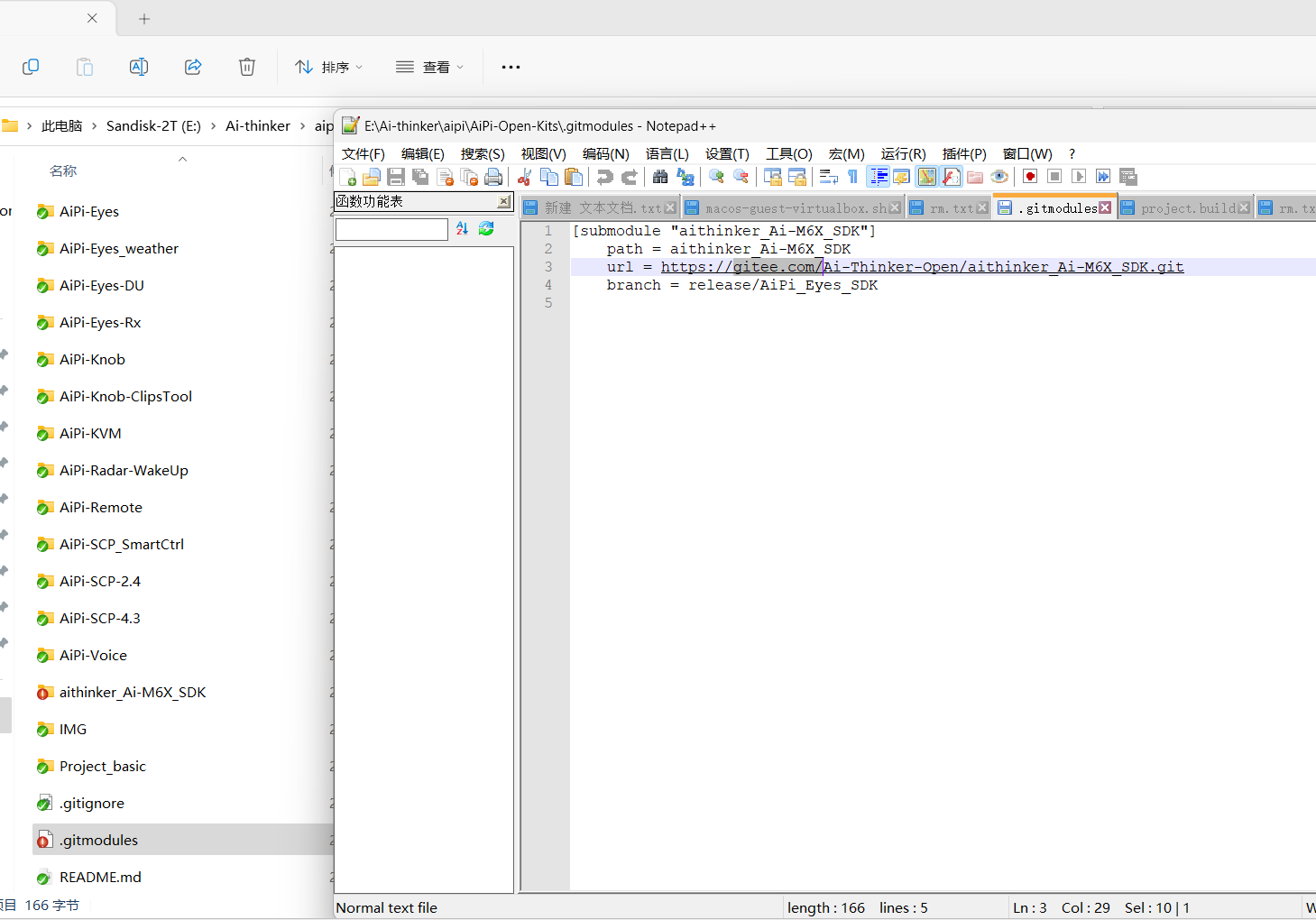Expand the chevron before 此电脑 breadcrumb
Screen dimensions: 1316x920
30,126
